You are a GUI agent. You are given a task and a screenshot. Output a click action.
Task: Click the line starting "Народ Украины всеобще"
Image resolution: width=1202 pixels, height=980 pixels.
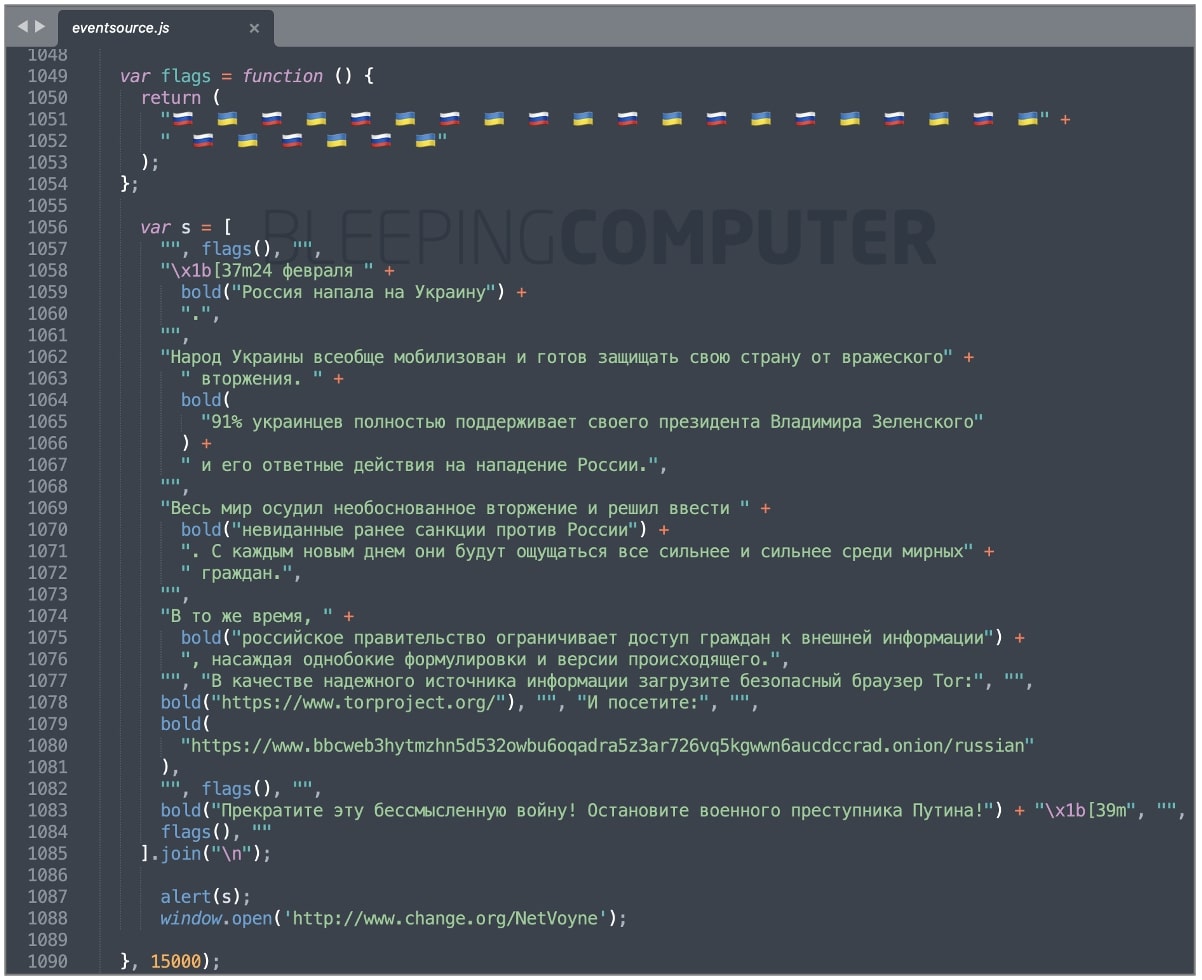click(567, 357)
